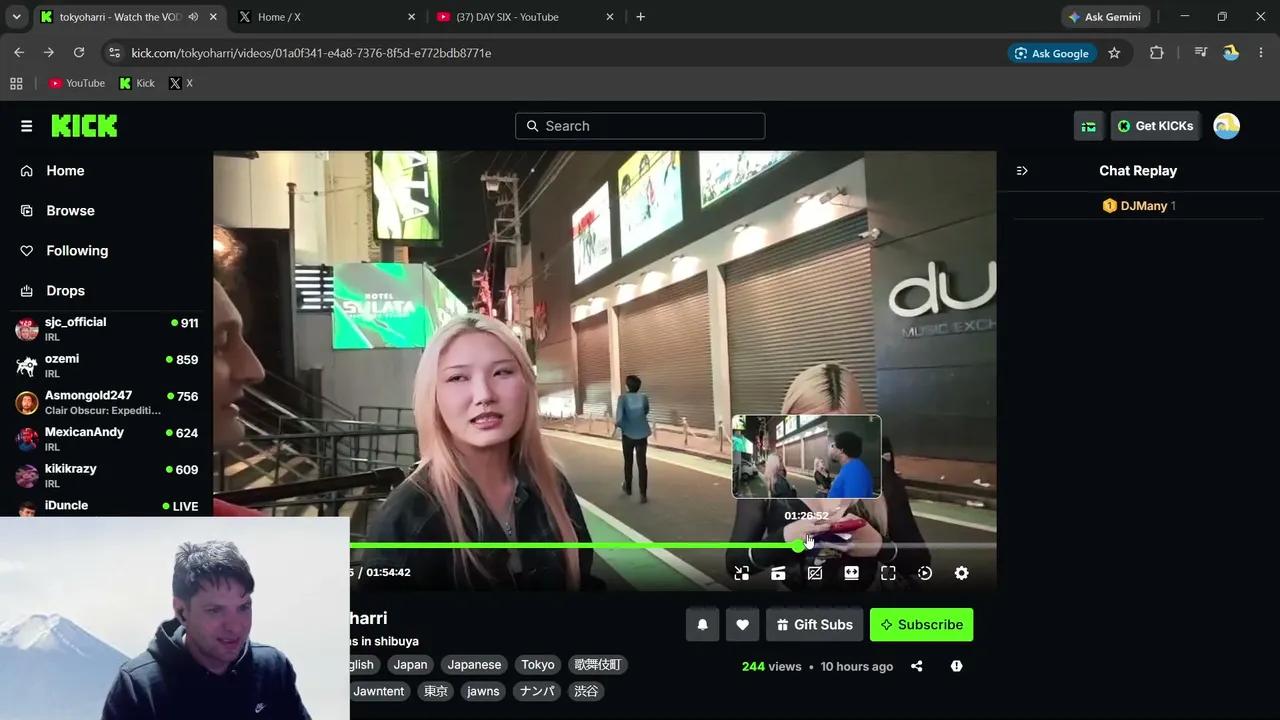Go to Home in Kick sidebar
Image resolution: width=1280 pixels, height=720 pixels.
click(x=65, y=171)
